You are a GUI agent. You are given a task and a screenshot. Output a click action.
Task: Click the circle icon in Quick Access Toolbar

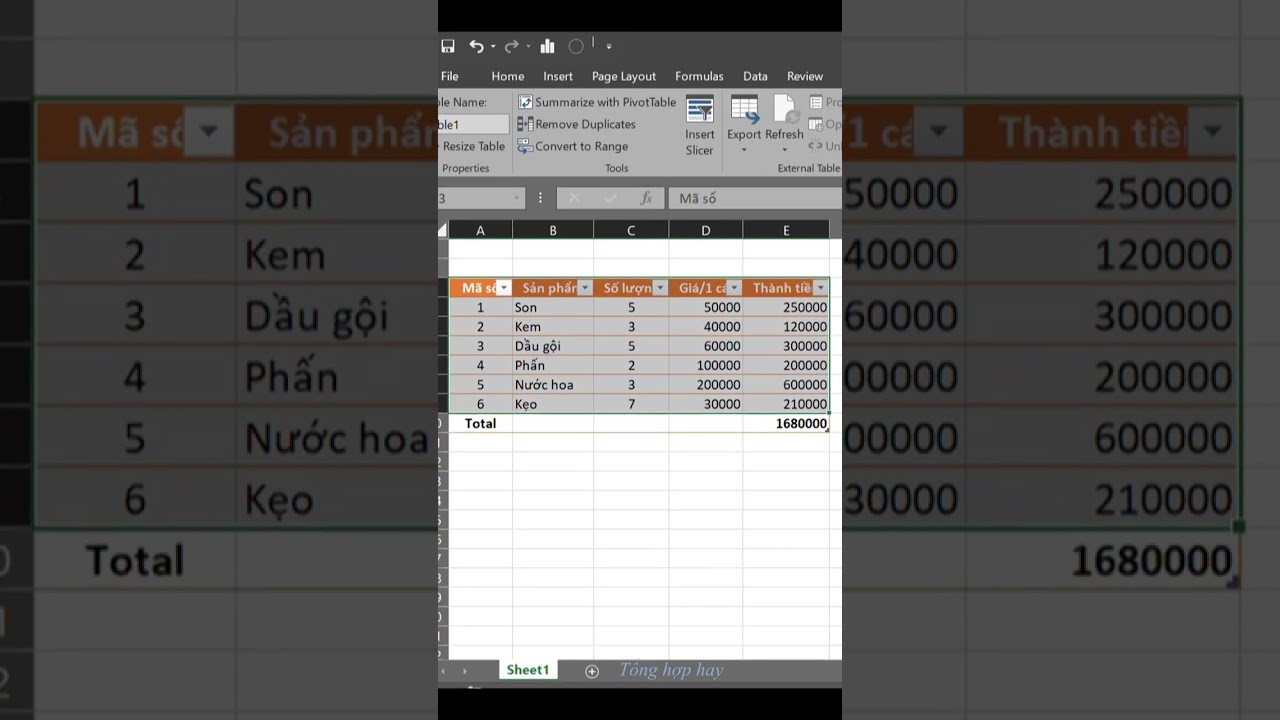click(x=576, y=46)
